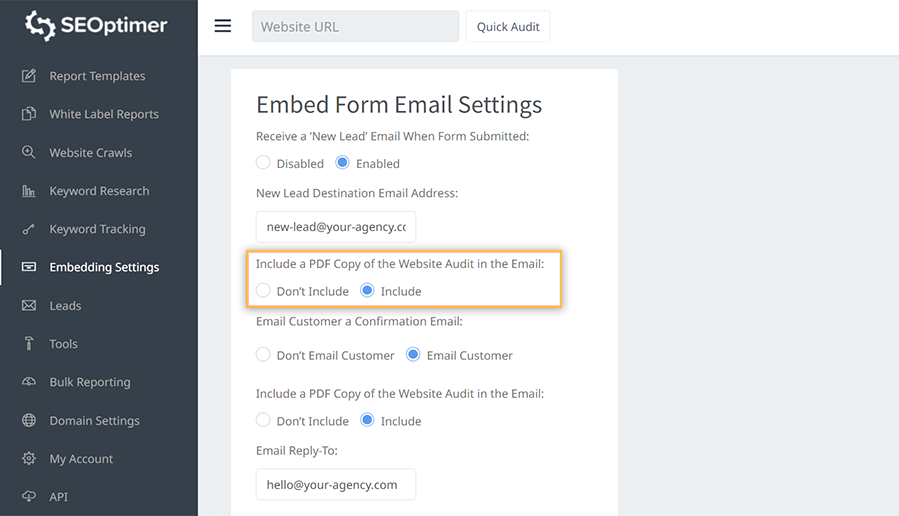Click the Bulk Reporting cloud icon
Image resolution: width=899 pixels, height=516 pixels.
coord(29,382)
